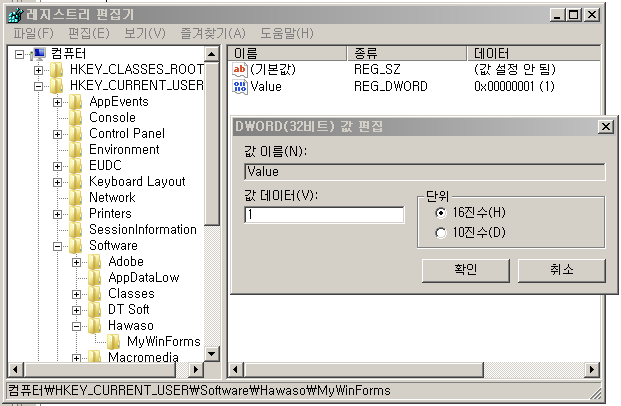The image size is (621, 406).
Task: Click the 값 이름(N) field showing Value
Action: pyautogui.click(x=425, y=172)
